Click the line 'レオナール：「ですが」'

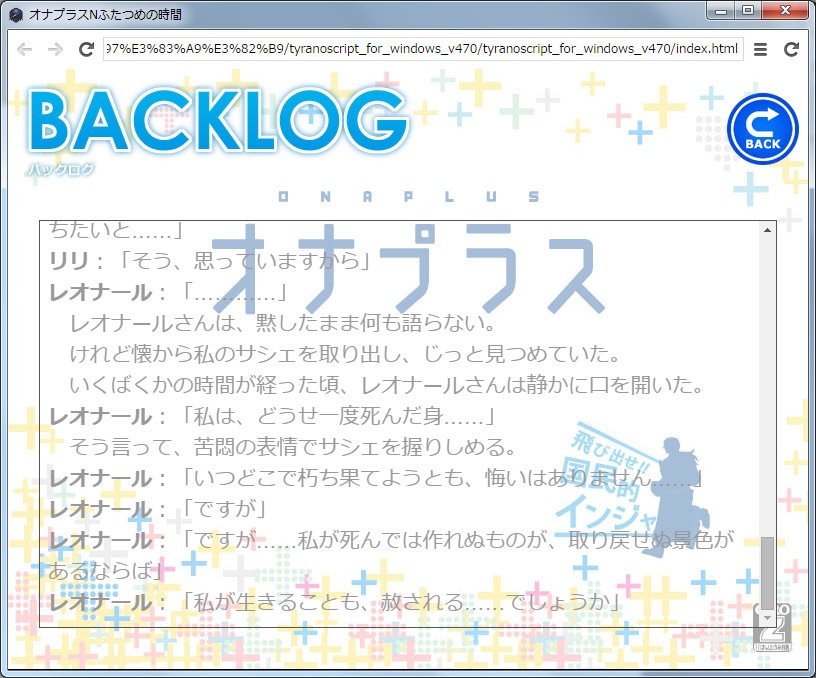click(x=158, y=509)
